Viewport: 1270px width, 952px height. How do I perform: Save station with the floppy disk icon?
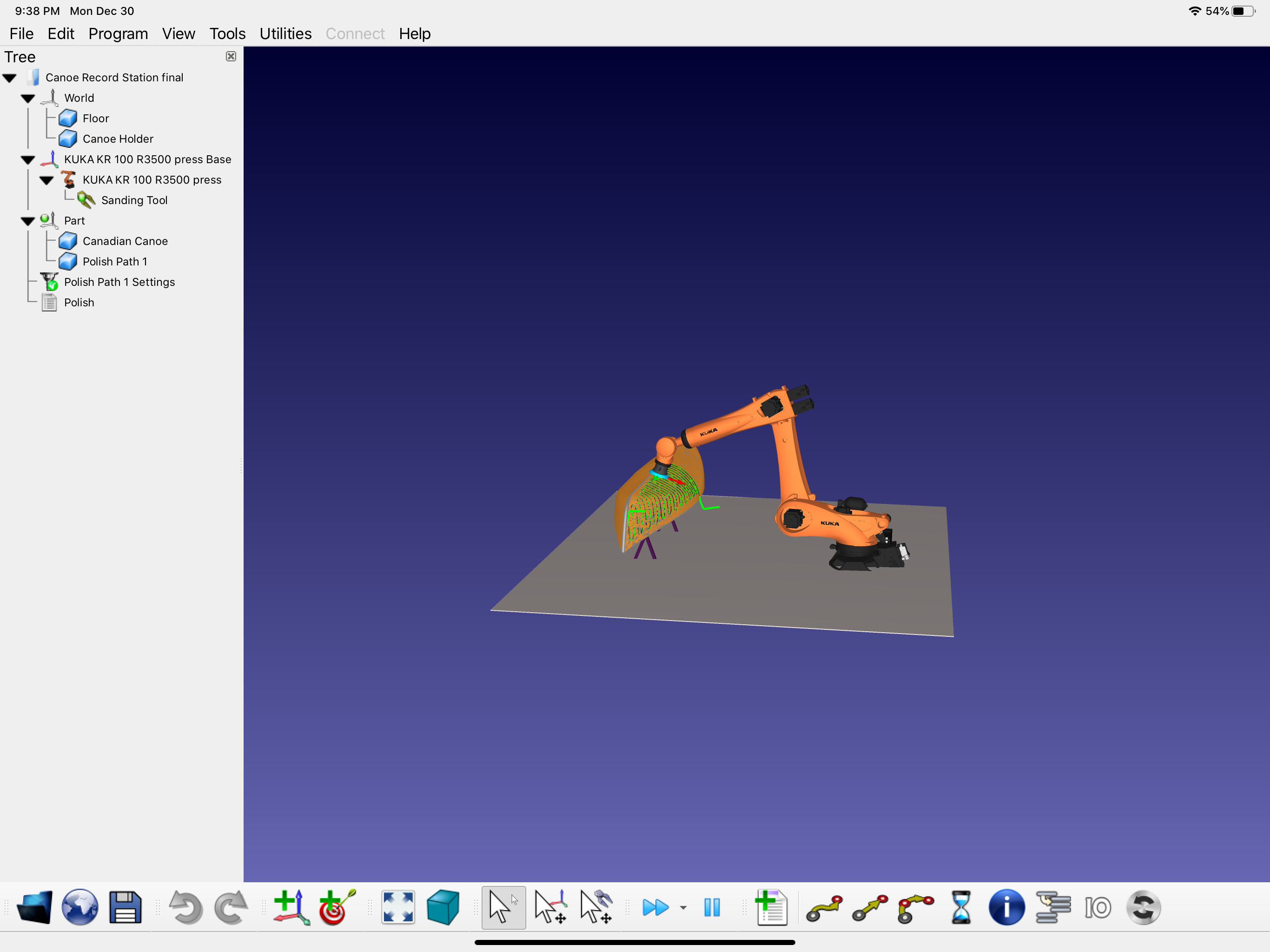pyautogui.click(x=125, y=907)
